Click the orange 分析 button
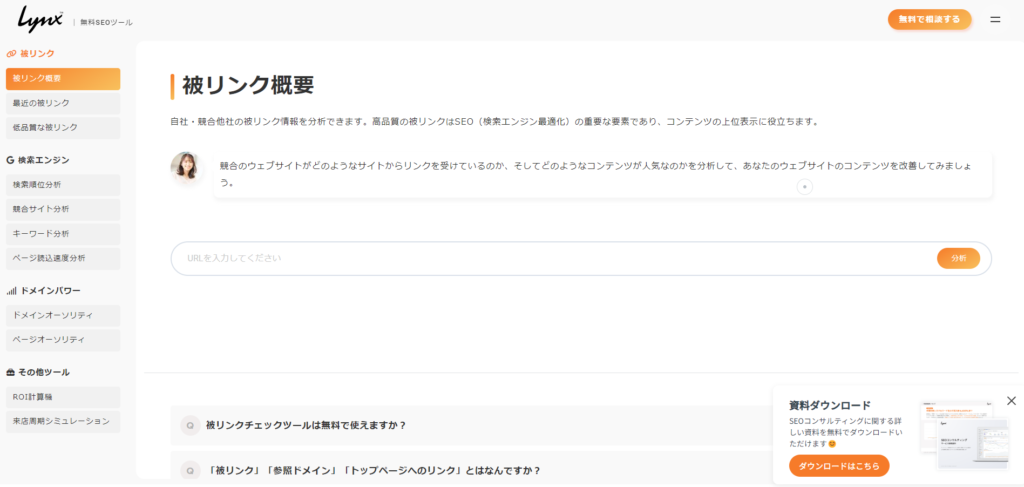The image size is (1024, 487). tap(958, 258)
